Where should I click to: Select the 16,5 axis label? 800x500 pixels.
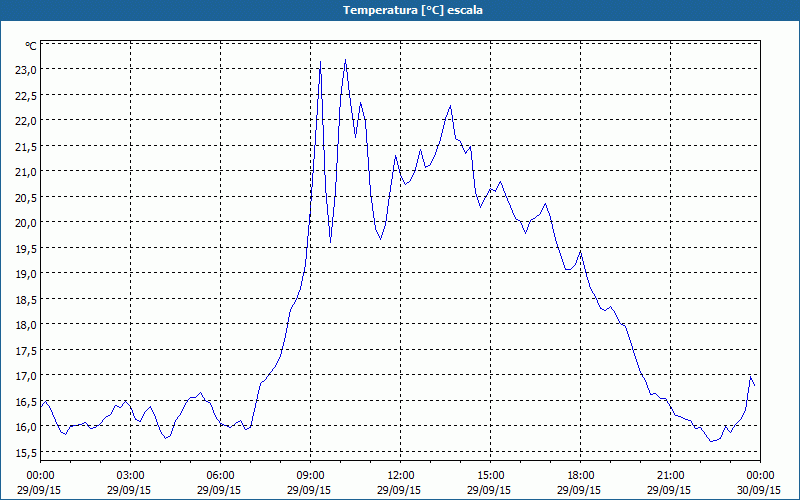pyautogui.click(x=26, y=402)
